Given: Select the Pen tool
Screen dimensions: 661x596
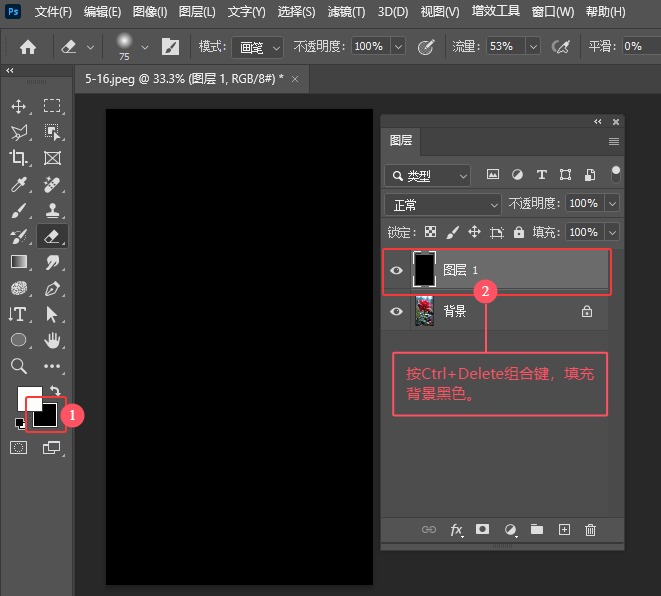Looking at the screenshot, I should [52, 289].
